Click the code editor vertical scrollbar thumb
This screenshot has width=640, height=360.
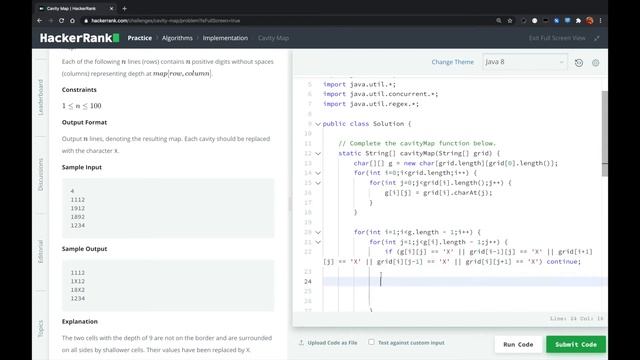(x=604, y=133)
